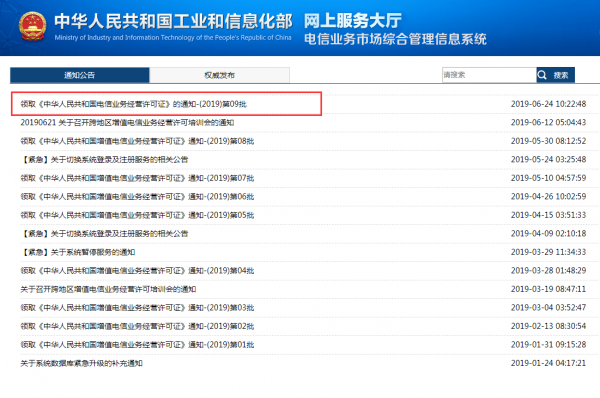Focus the 请搜索 search input field
600x398 pixels.
[489, 75]
